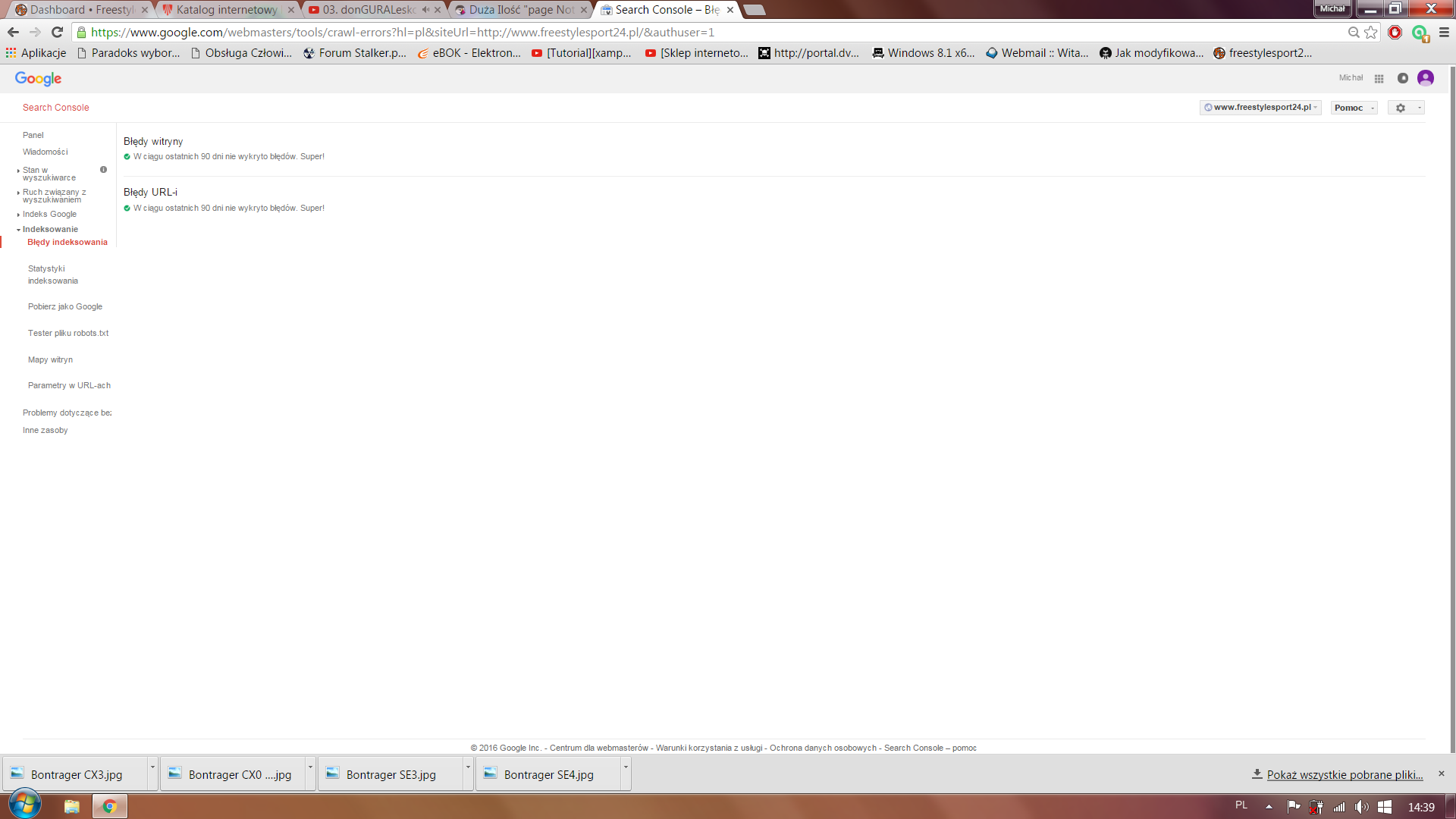
Task: Open Tester pliku robots.txt
Action: click(x=68, y=333)
